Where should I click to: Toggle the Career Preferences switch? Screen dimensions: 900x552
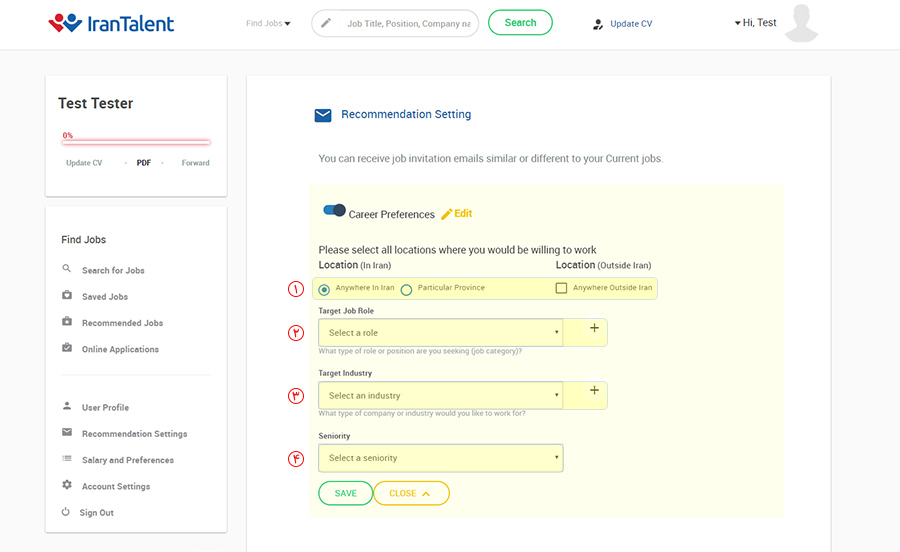click(x=334, y=211)
